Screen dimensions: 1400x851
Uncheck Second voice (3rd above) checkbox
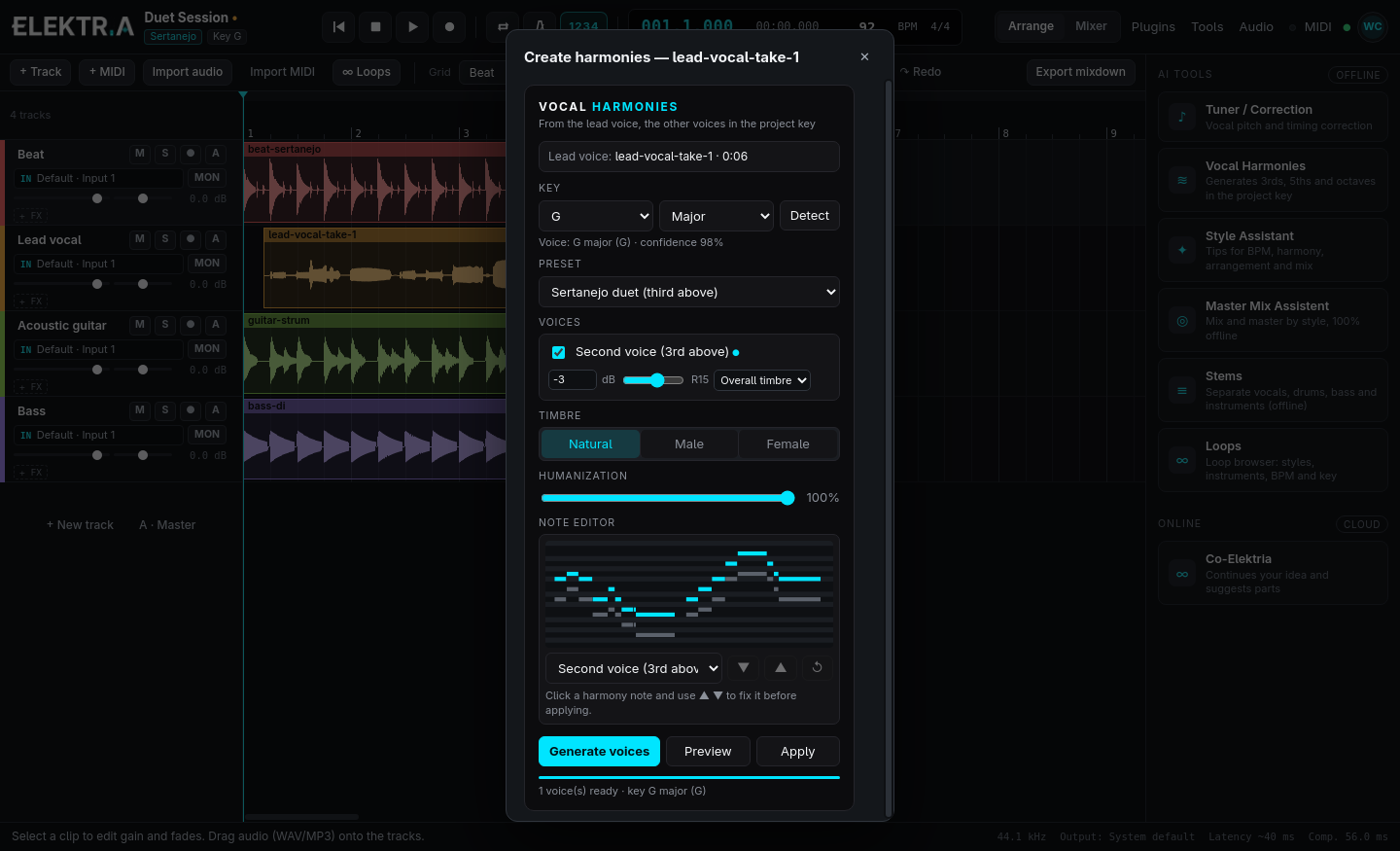[559, 352]
